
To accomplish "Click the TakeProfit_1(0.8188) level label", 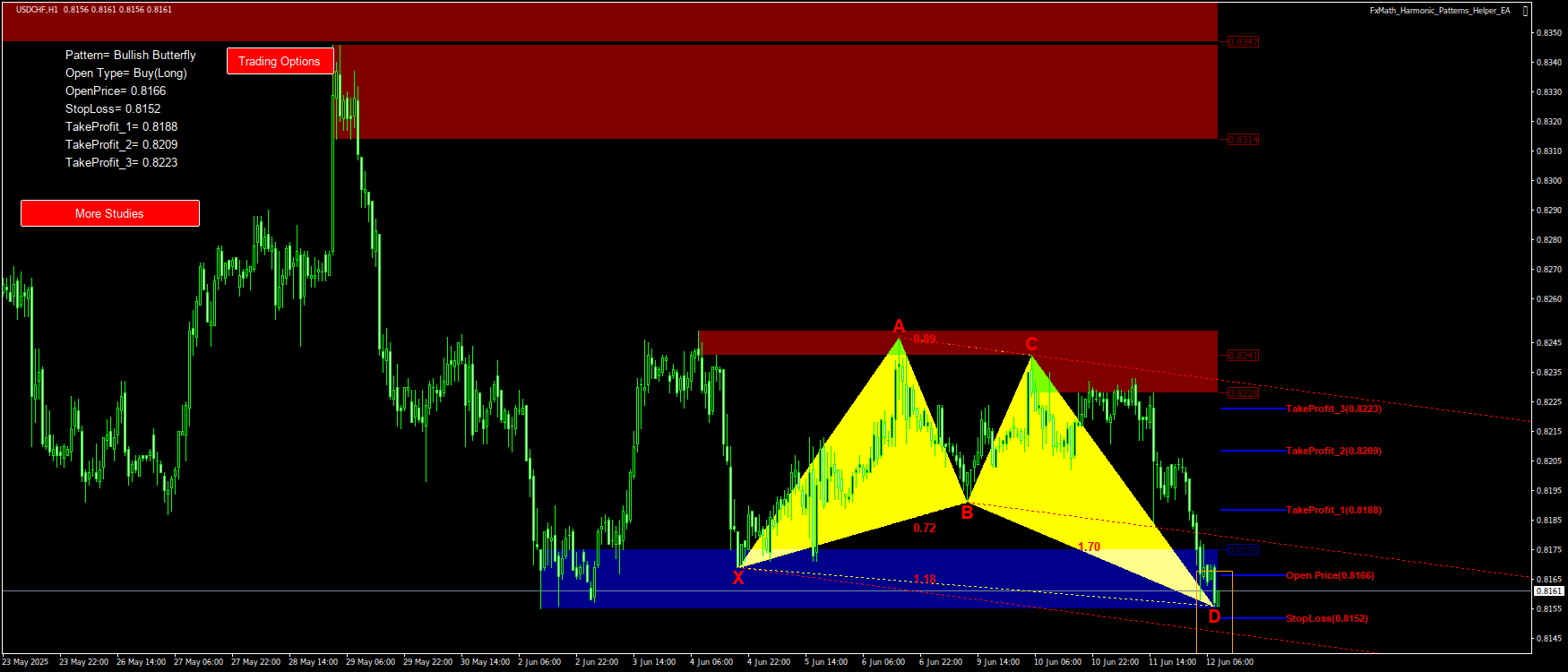I will [x=1333, y=510].
